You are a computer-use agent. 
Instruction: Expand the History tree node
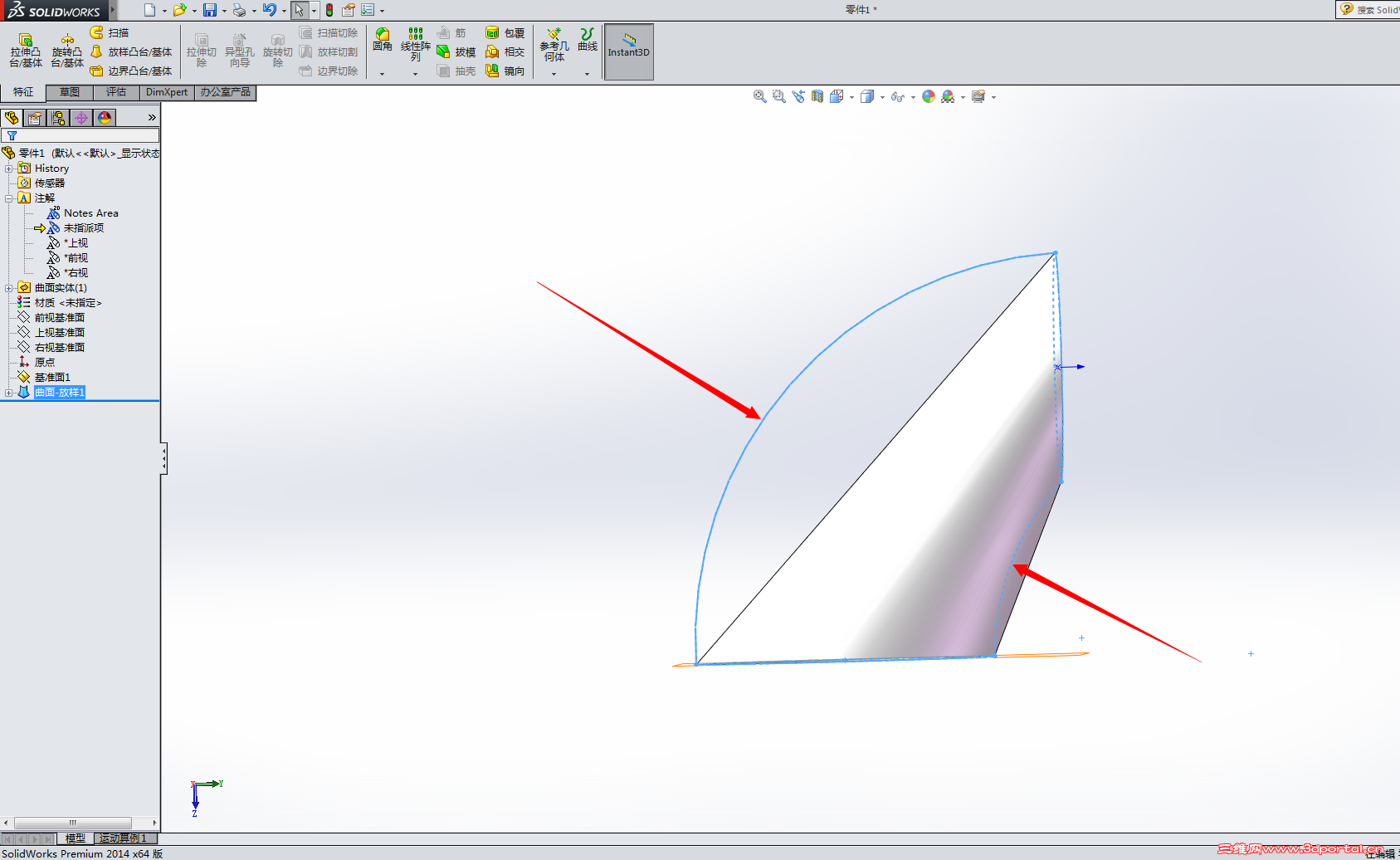click(x=9, y=169)
